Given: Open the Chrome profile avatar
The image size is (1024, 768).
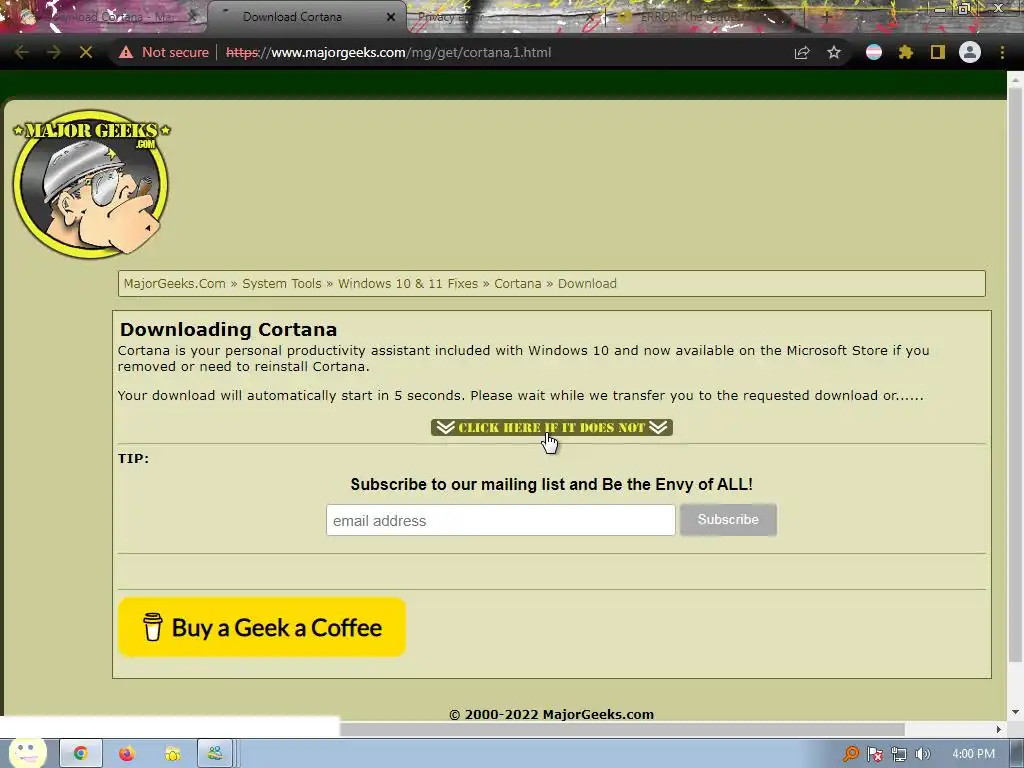Looking at the screenshot, I should click(x=970, y=52).
